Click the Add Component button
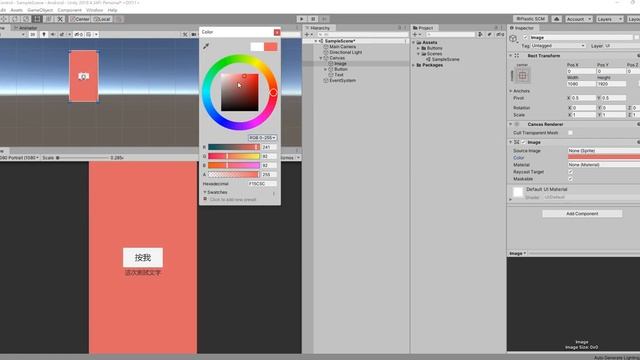Image resolution: width=640 pixels, height=360 pixels. point(582,213)
